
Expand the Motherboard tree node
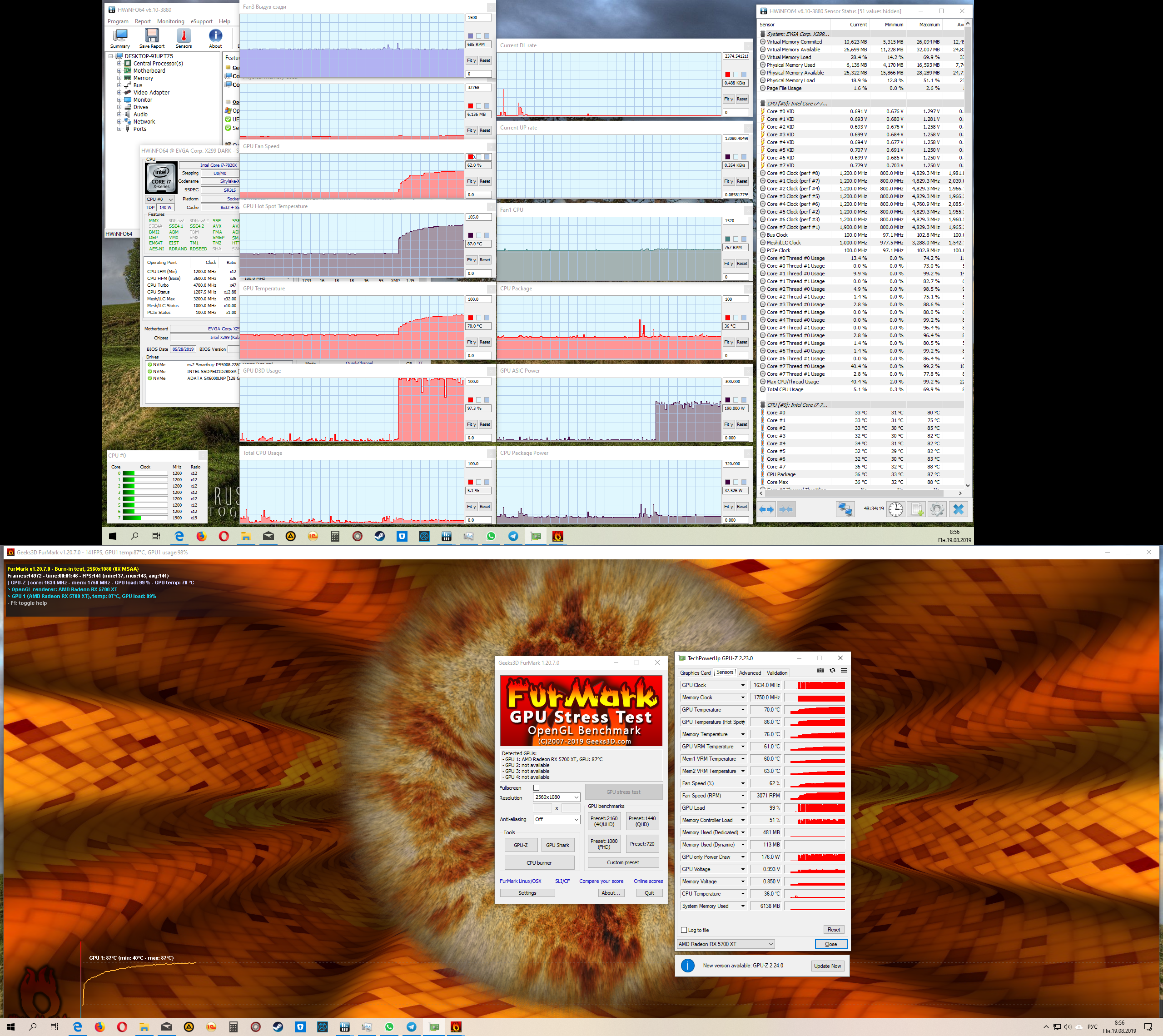(119, 70)
